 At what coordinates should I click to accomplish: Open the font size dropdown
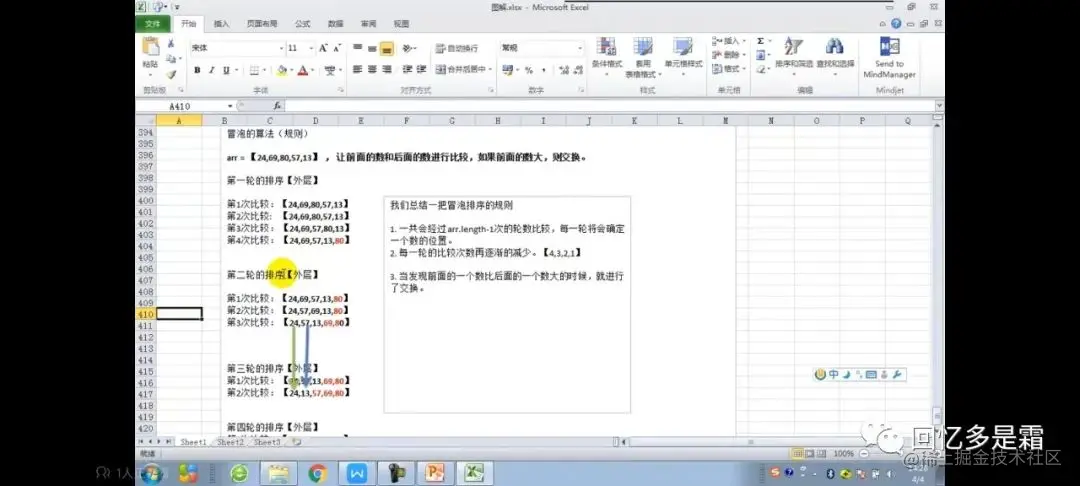pyautogui.click(x=311, y=48)
